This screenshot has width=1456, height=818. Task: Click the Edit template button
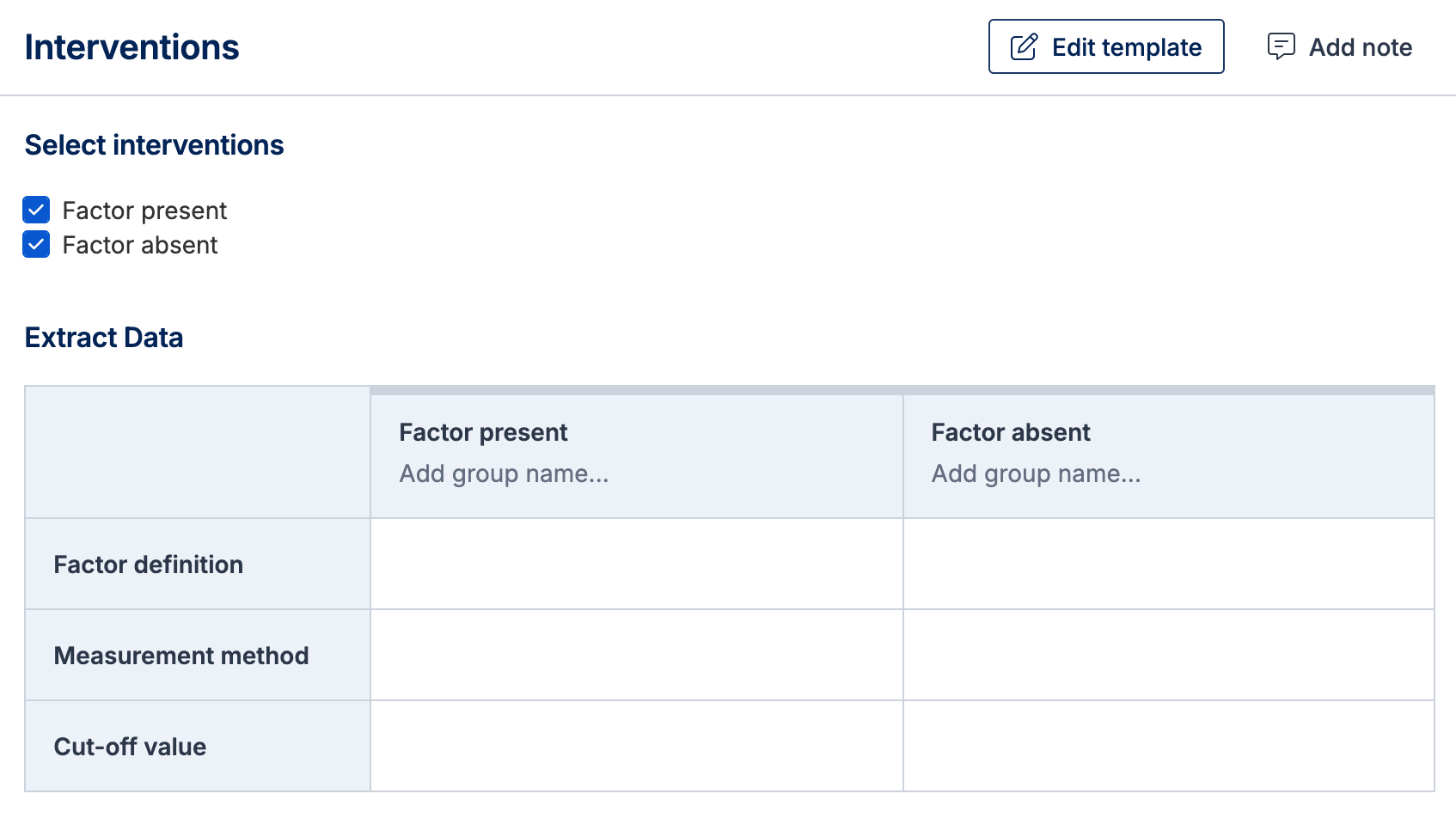1106,46
